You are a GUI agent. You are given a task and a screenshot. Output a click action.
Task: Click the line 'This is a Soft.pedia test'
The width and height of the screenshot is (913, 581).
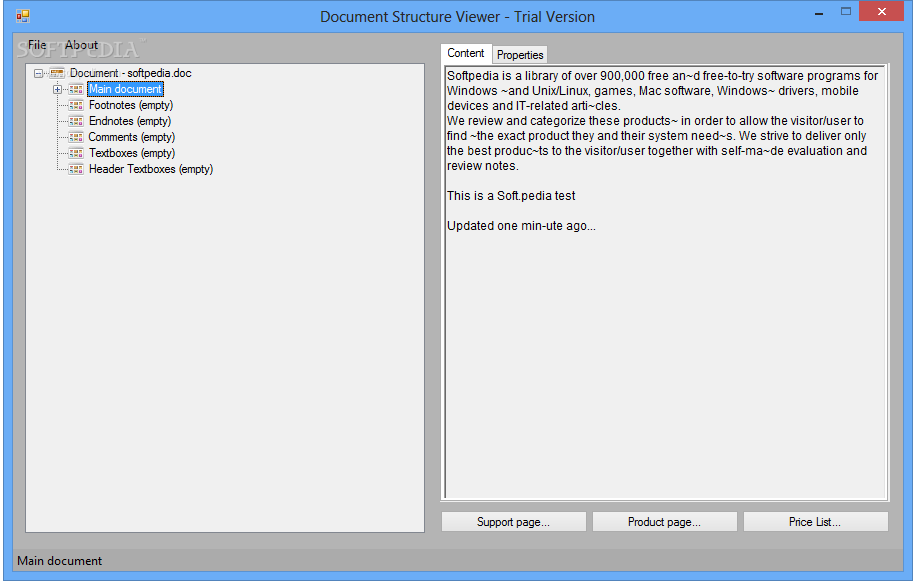[x=511, y=196]
